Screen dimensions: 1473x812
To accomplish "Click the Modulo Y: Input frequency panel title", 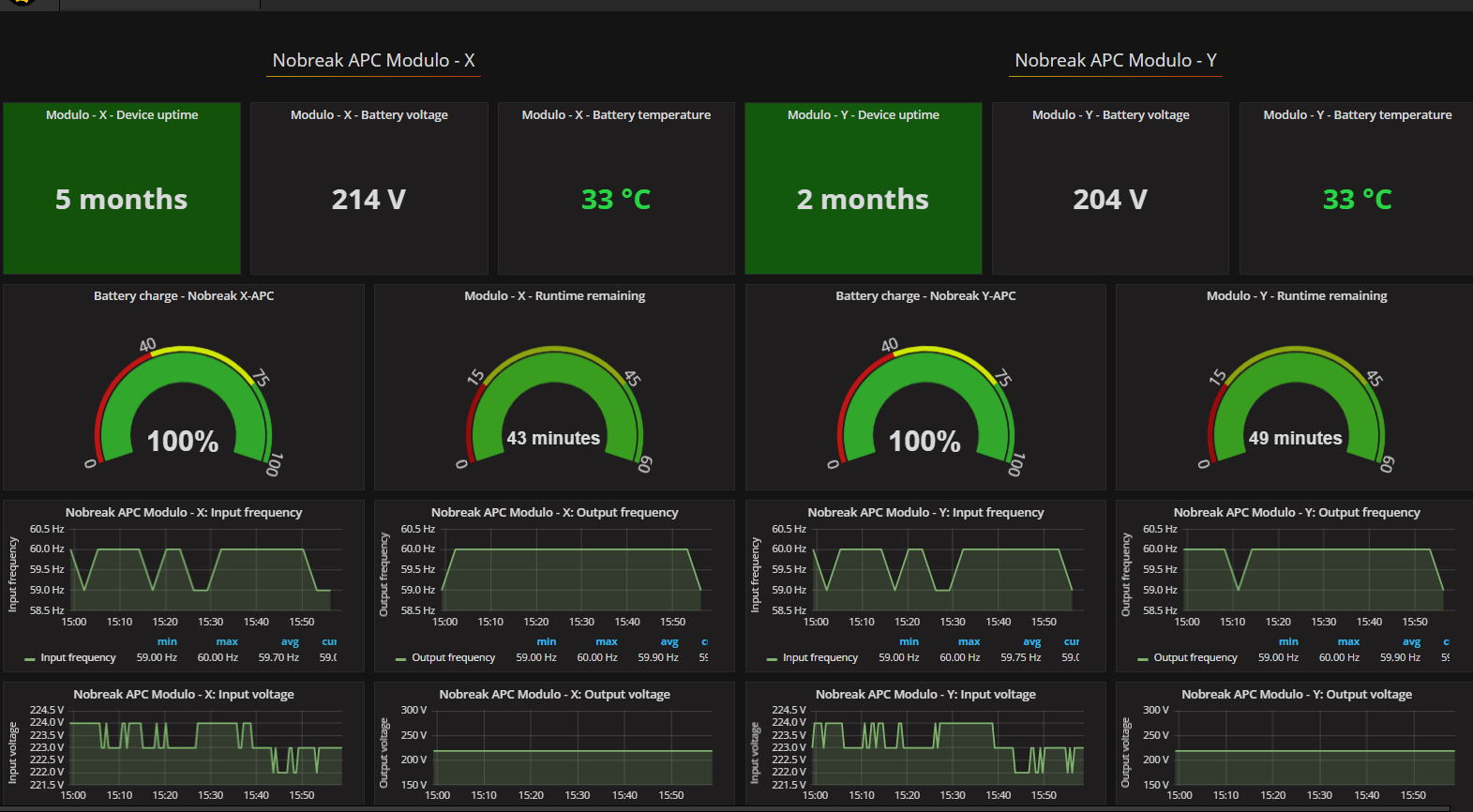I will (x=925, y=512).
